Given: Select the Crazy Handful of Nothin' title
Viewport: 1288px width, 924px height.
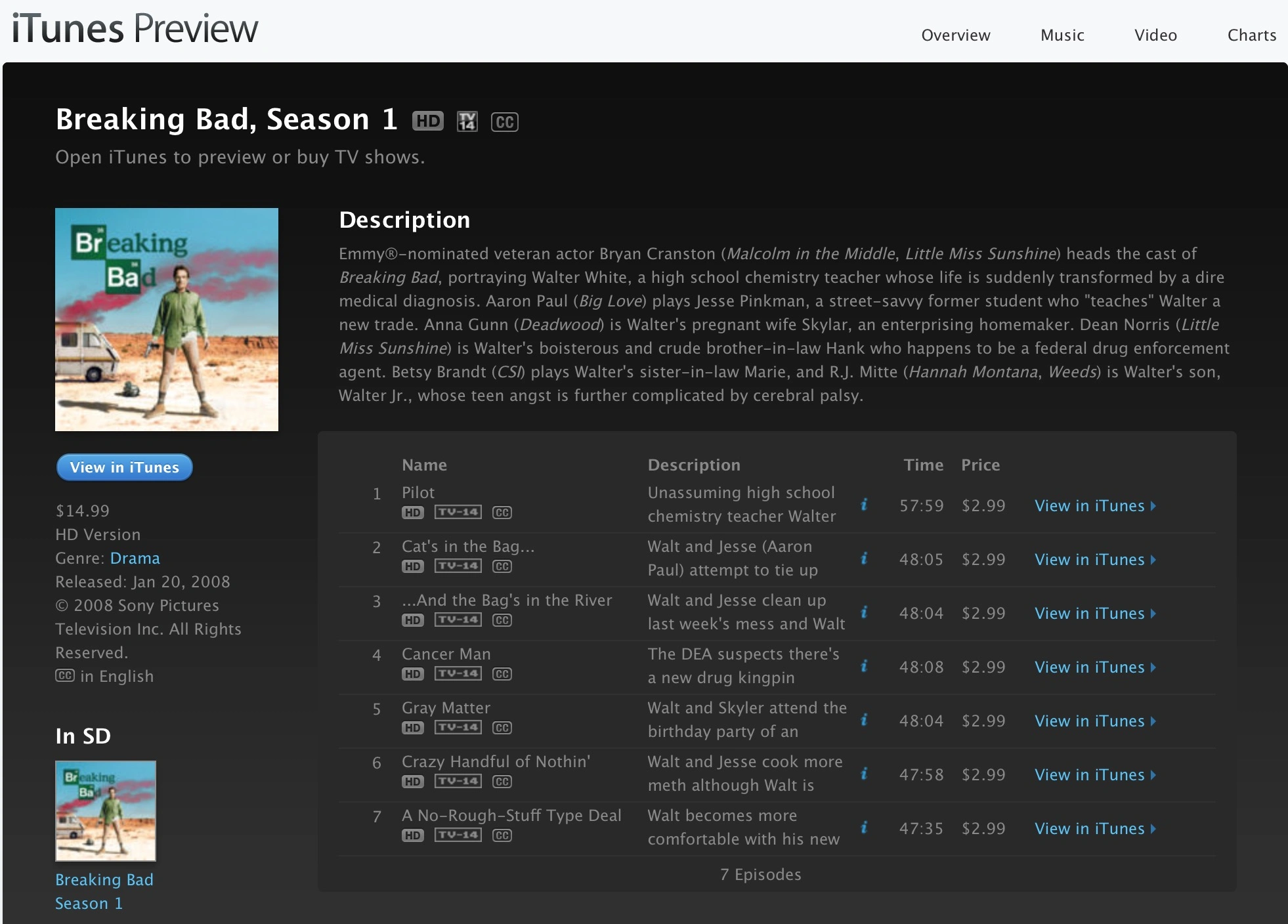Looking at the screenshot, I should [x=496, y=762].
